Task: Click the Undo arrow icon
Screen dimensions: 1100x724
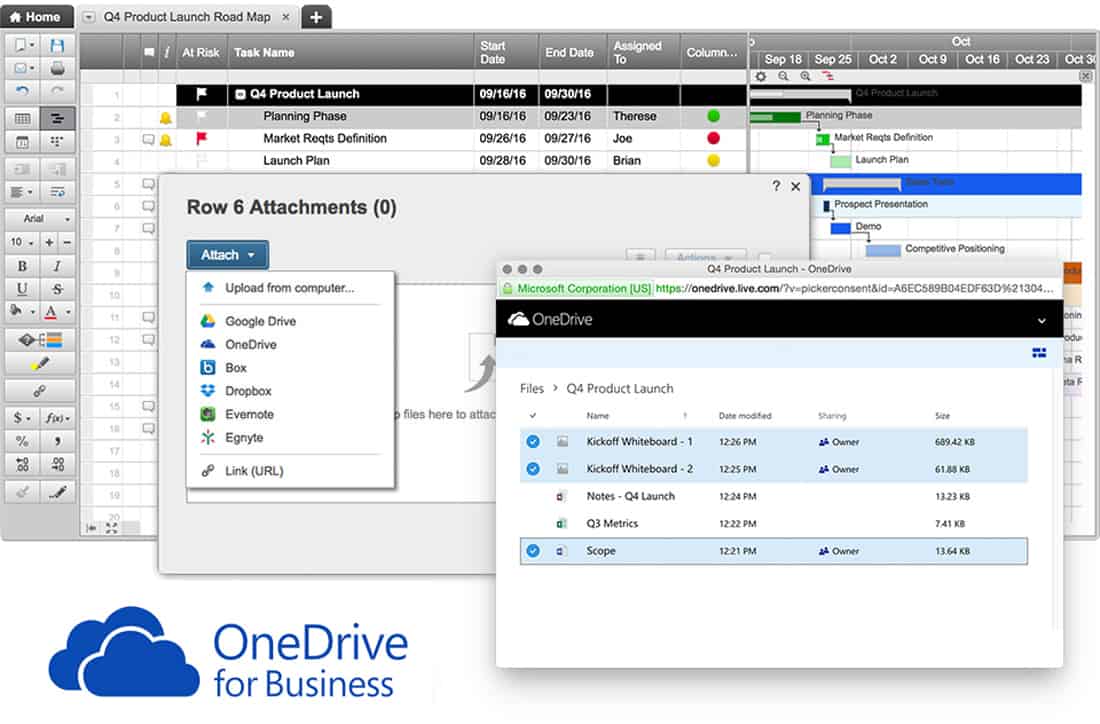Action: (x=22, y=90)
